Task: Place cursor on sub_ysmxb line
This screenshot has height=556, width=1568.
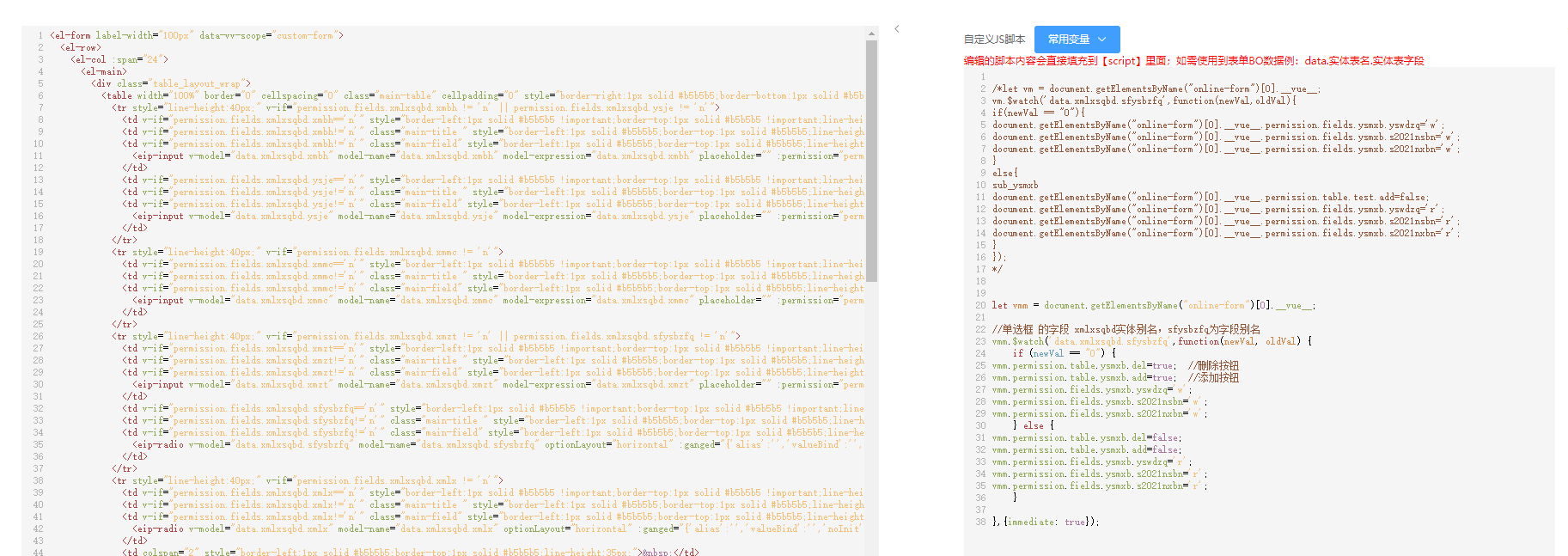Action: [x=1015, y=186]
